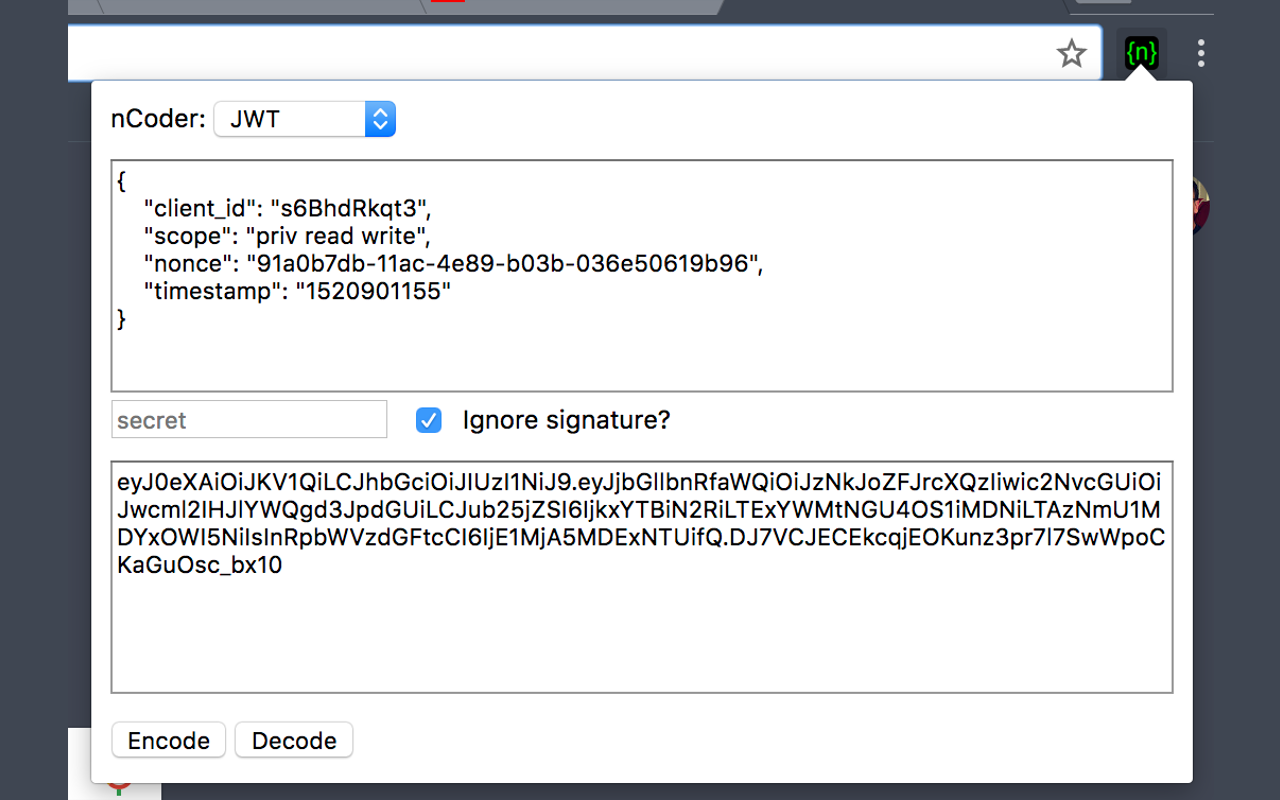Open the Chrome three-dot menu
The height and width of the screenshot is (800, 1280).
point(1201,53)
